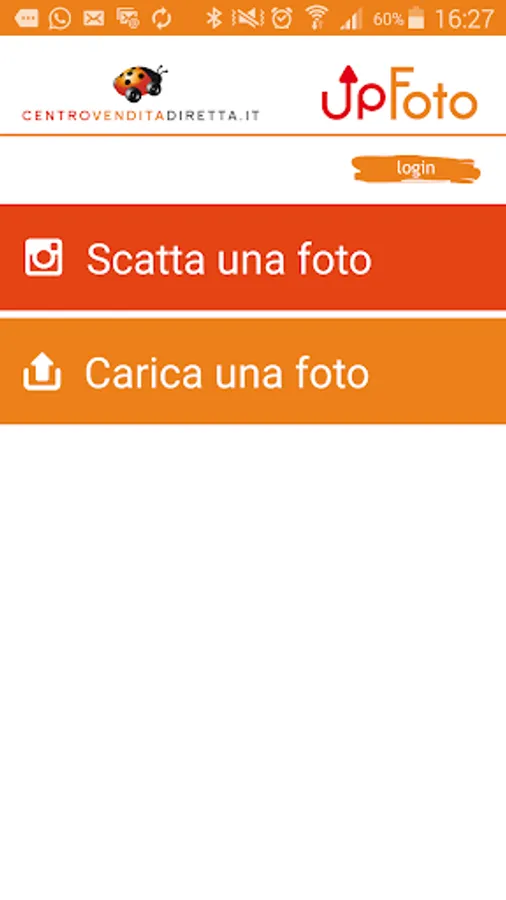Tap the signal strength bars icon
506x900 pixels.
[351, 20]
